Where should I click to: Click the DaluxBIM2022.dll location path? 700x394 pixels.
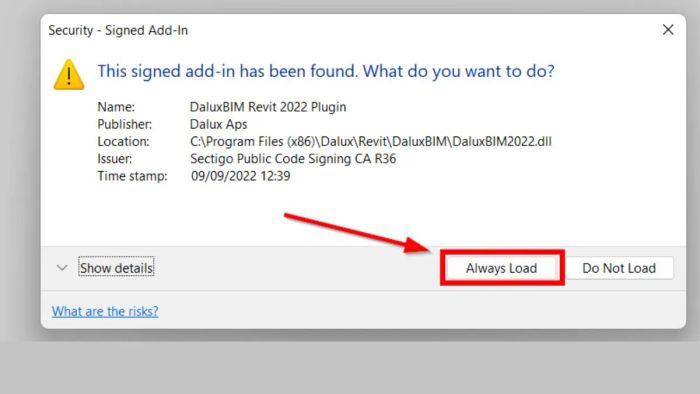pos(371,141)
